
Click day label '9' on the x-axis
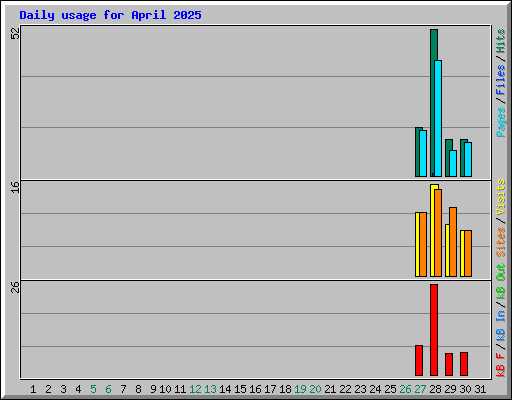click(x=153, y=389)
